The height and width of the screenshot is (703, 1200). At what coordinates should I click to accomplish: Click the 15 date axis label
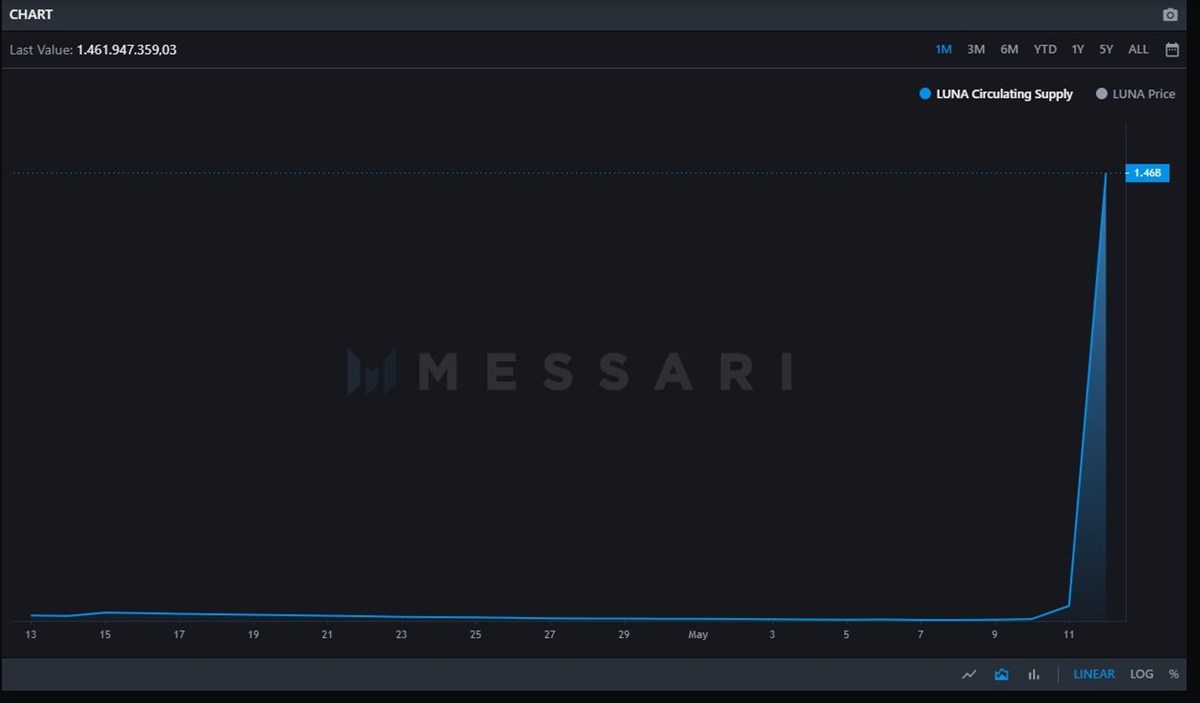click(x=105, y=635)
